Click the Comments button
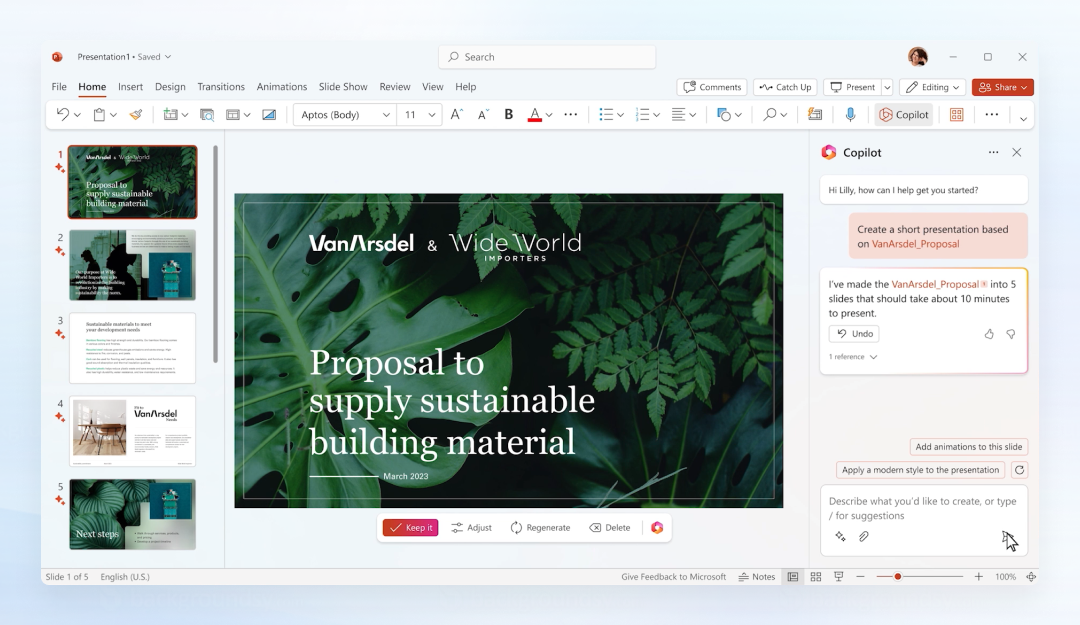The height and width of the screenshot is (625, 1080). point(712,88)
